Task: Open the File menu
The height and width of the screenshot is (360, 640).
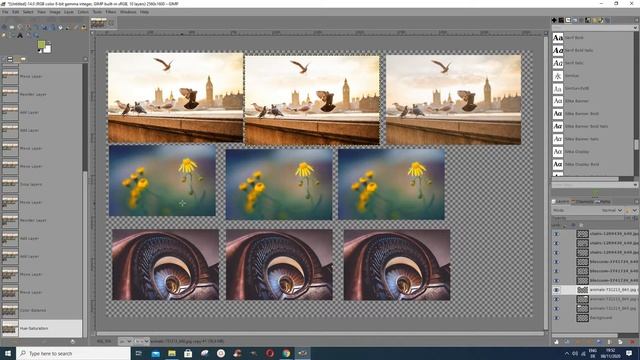Action: coord(5,12)
